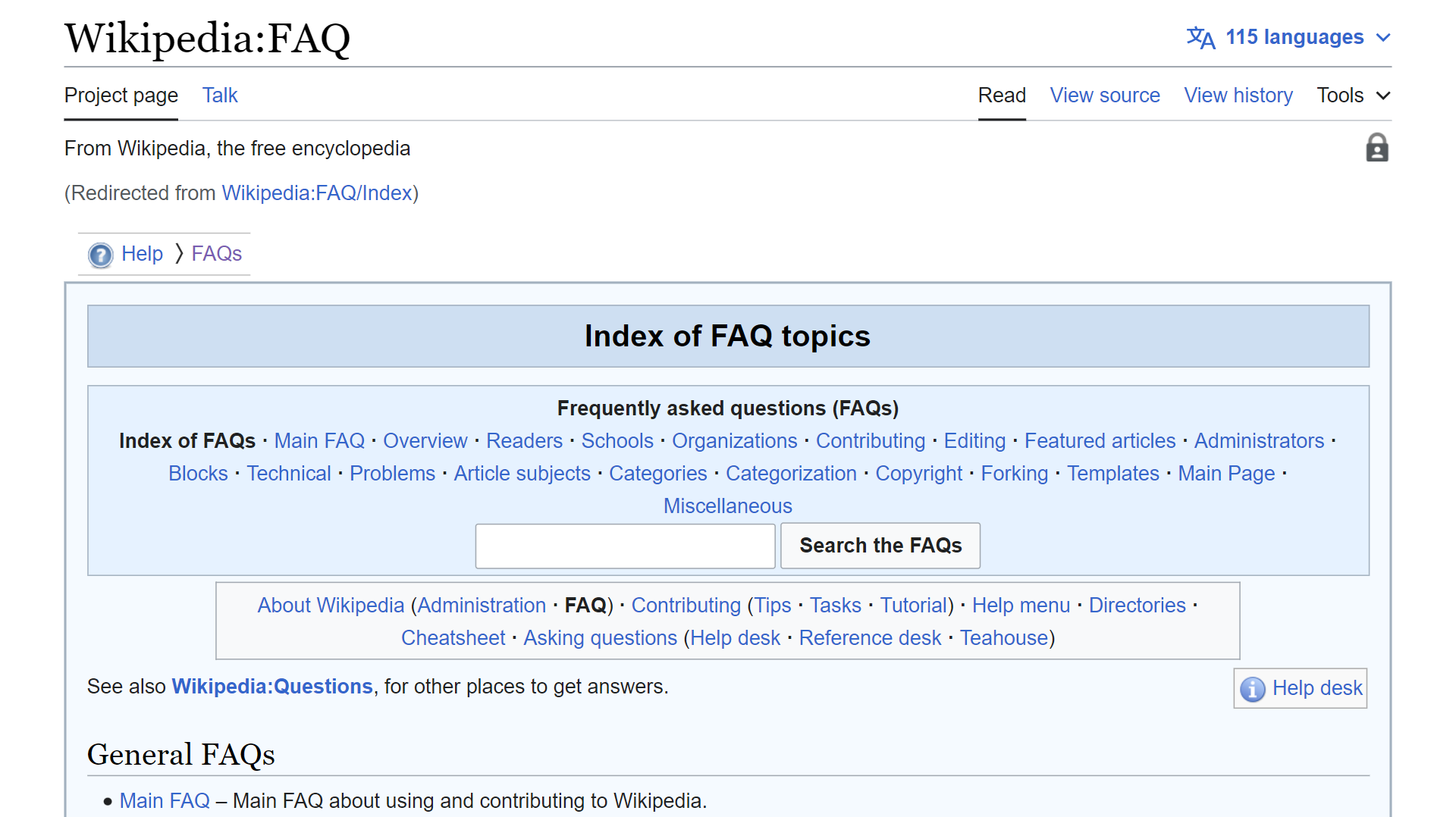Image resolution: width=1456 pixels, height=817 pixels.
Task: Open the Article subjects FAQ link
Action: (522, 474)
